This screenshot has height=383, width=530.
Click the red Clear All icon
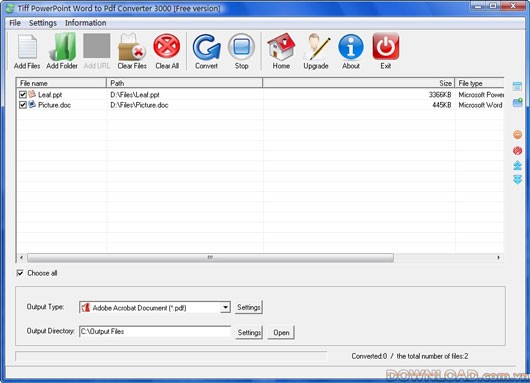(167, 46)
